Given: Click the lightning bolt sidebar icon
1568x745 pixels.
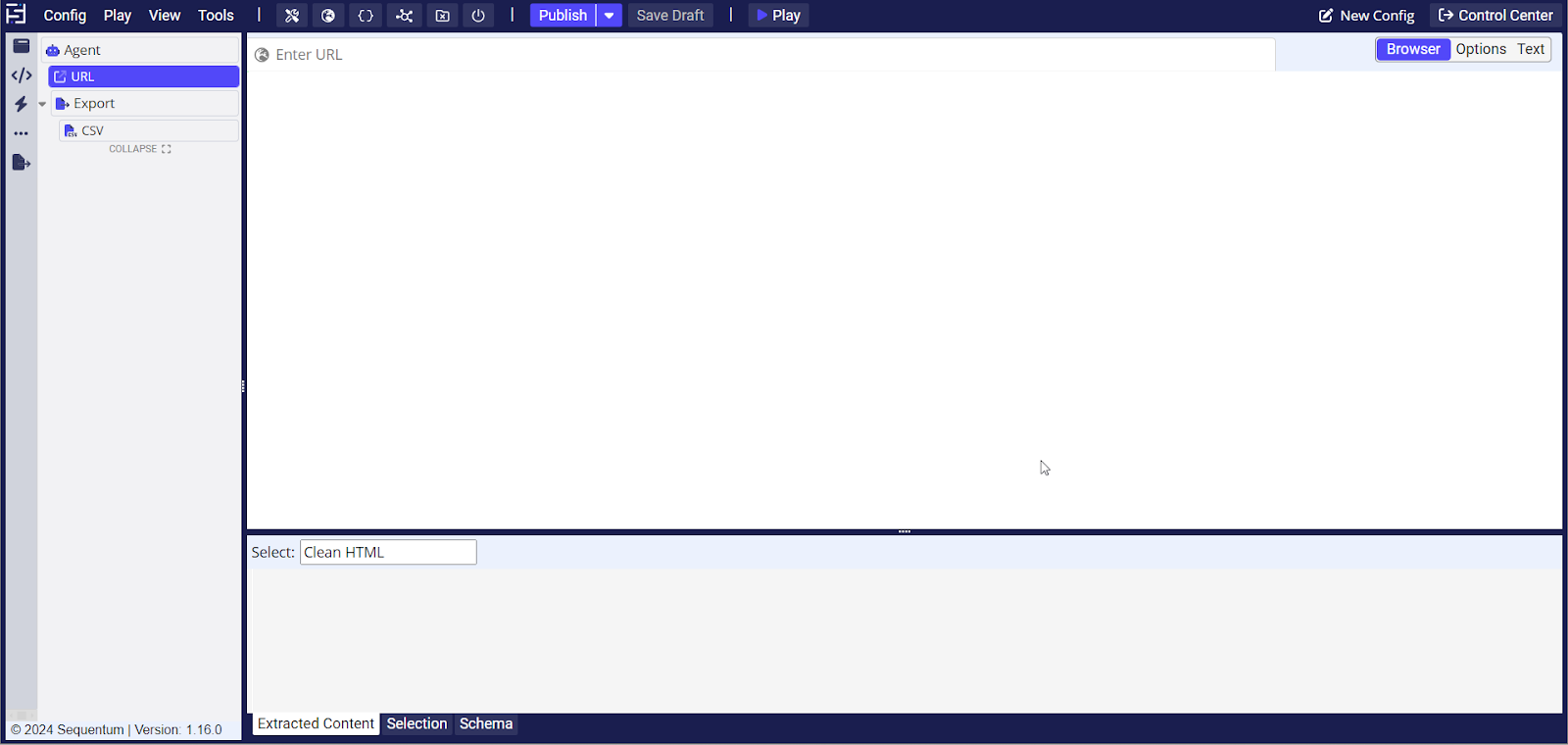Looking at the screenshot, I should (21, 104).
